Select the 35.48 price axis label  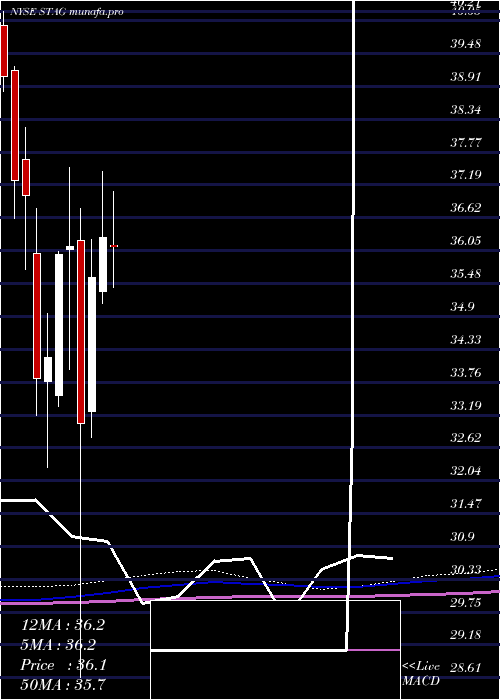[x=466, y=274]
